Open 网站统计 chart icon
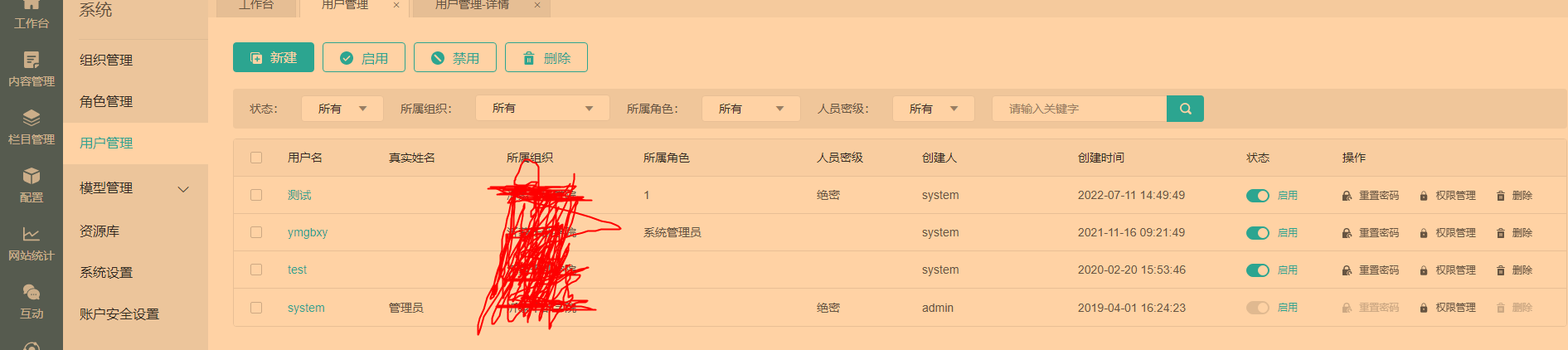The width and height of the screenshot is (1568, 350). pyautogui.click(x=32, y=243)
